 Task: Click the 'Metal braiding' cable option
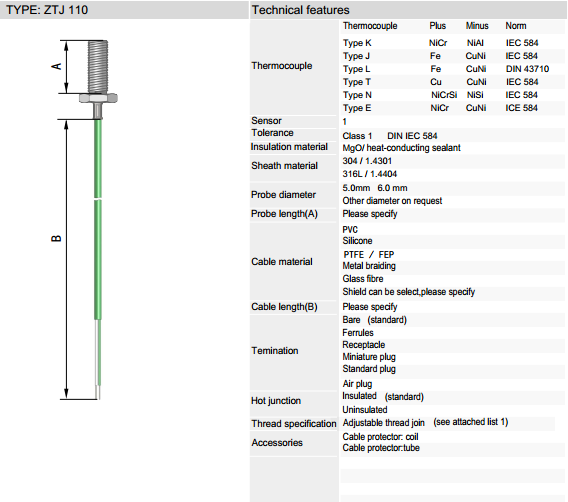(x=369, y=266)
